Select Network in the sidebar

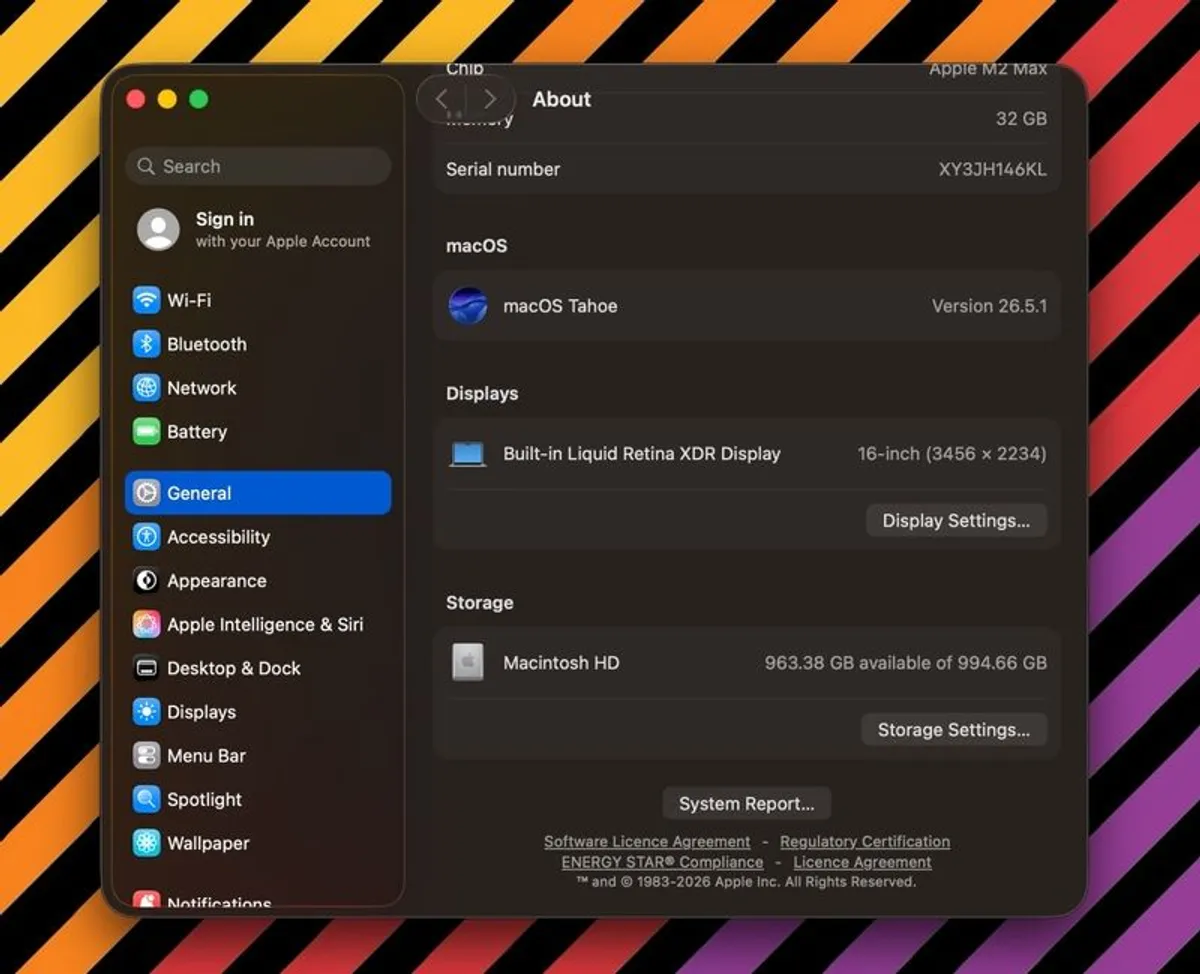click(258, 388)
